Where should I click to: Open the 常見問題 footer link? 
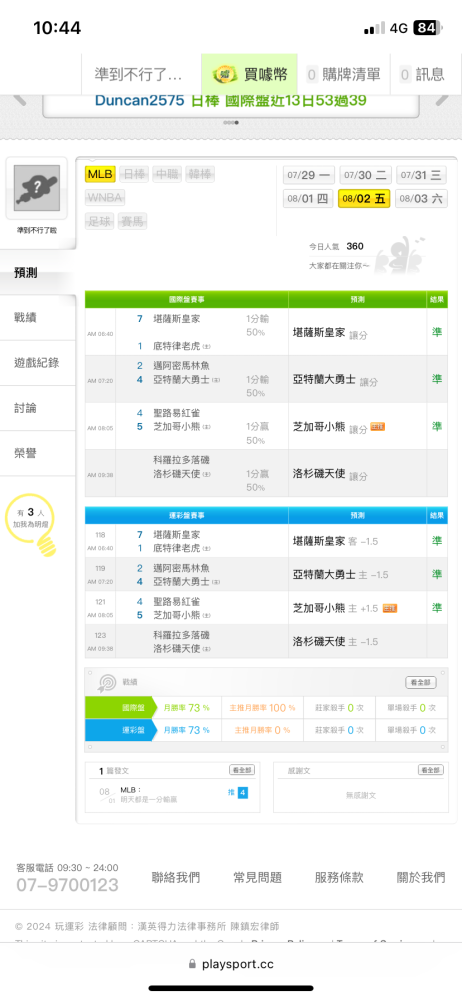(257, 878)
